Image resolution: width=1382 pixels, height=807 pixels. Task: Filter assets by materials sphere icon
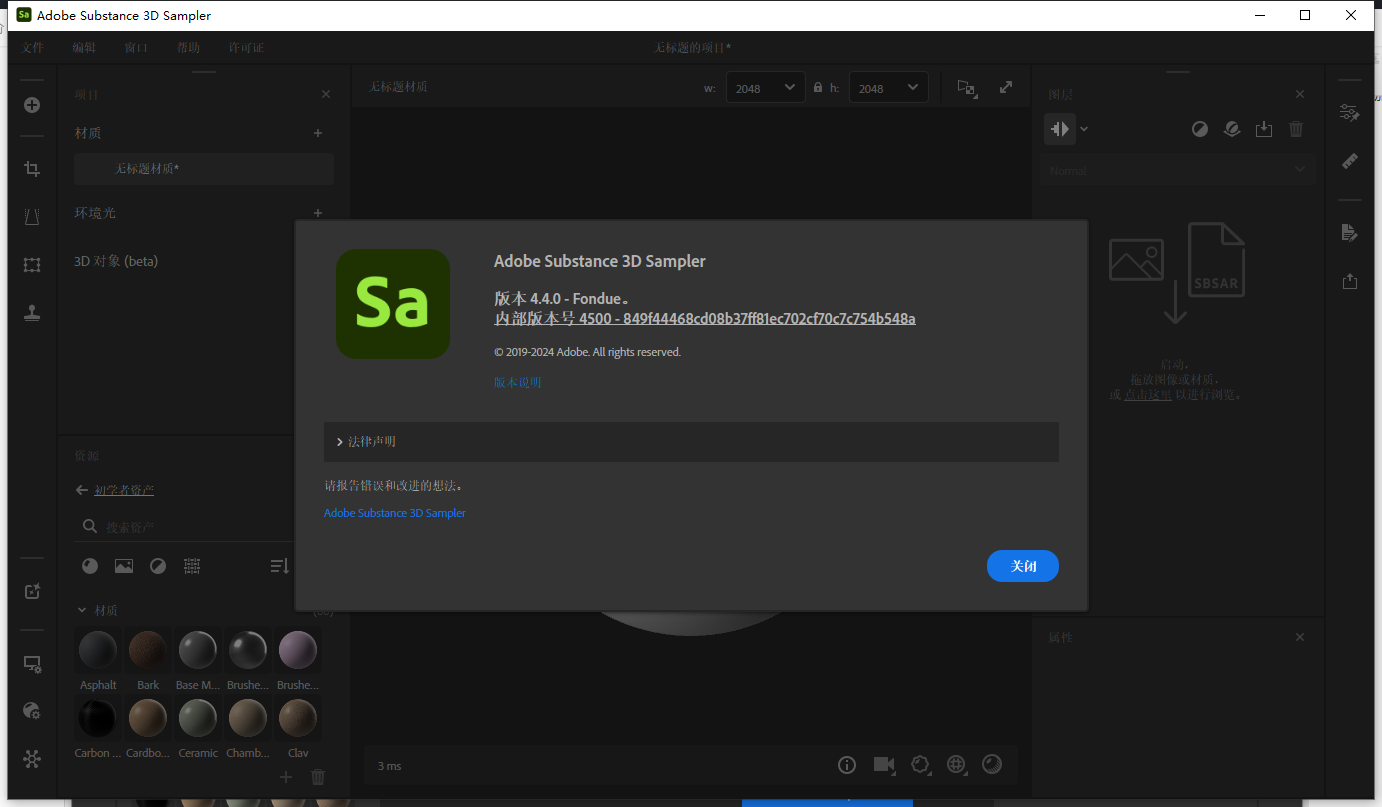[x=90, y=566]
